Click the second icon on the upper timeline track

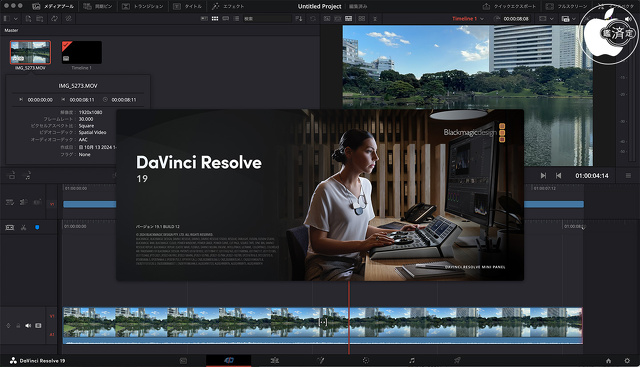[24, 202]
